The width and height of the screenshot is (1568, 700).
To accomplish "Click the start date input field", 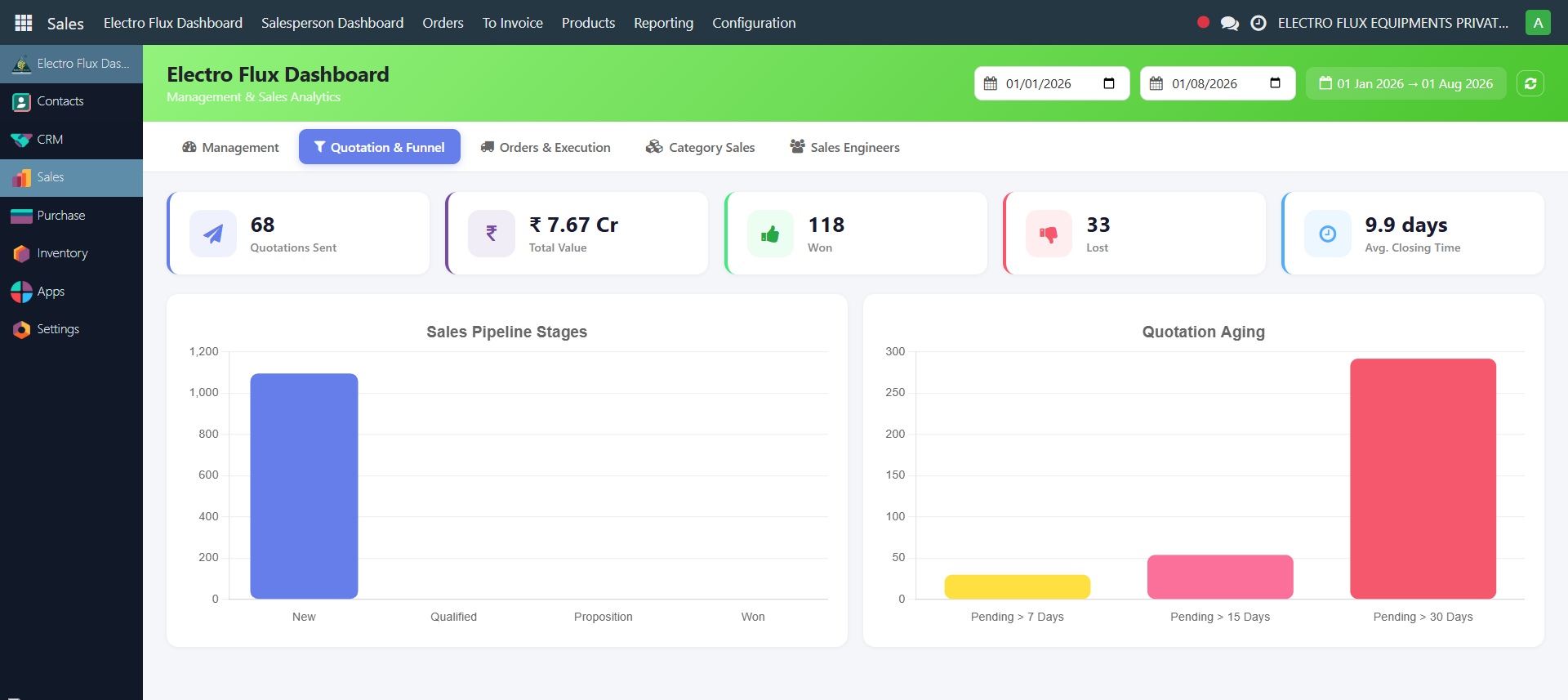I will click(1052, 83).
